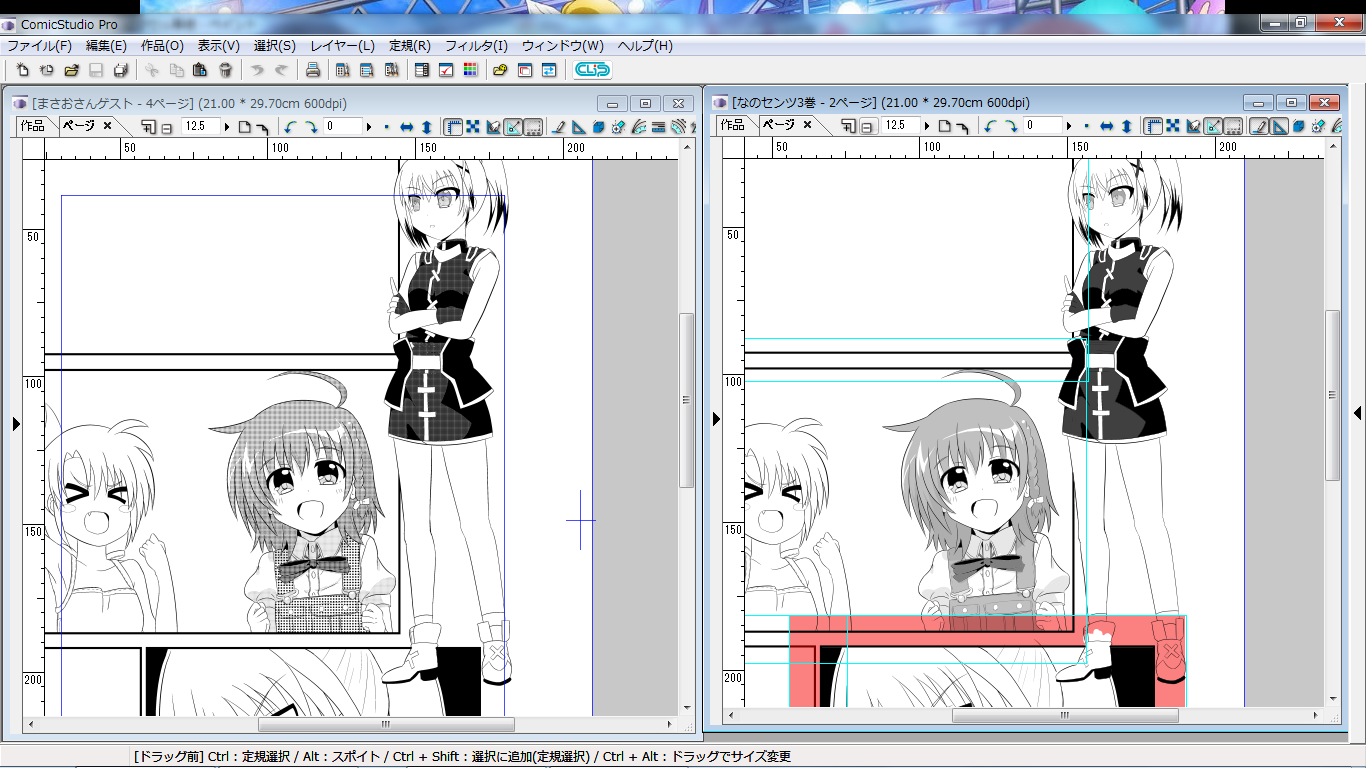
Task: Click left window horizontal scrollbar thumb
Action: point(386,725)
